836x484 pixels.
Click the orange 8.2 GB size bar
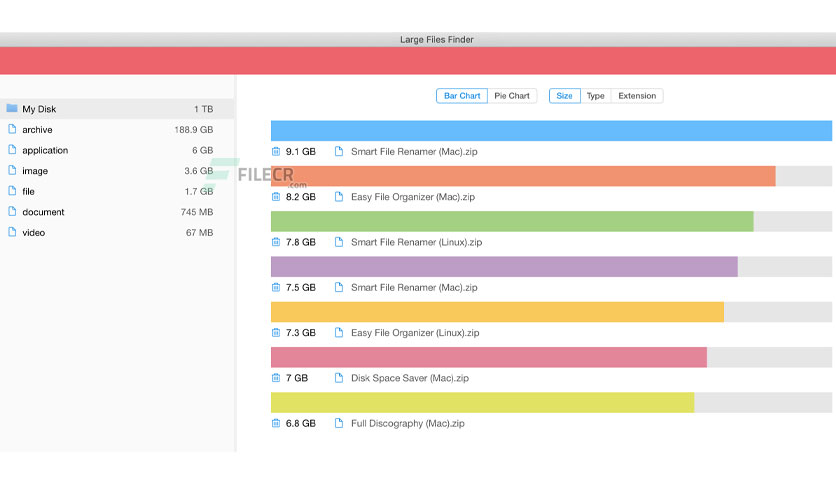click(523, 176)
